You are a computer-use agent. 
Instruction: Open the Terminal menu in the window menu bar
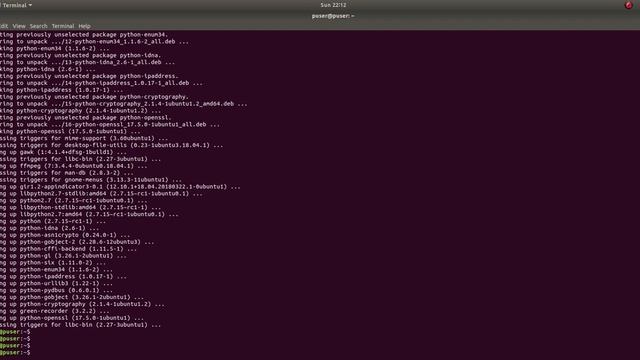(x=63, y=26)
